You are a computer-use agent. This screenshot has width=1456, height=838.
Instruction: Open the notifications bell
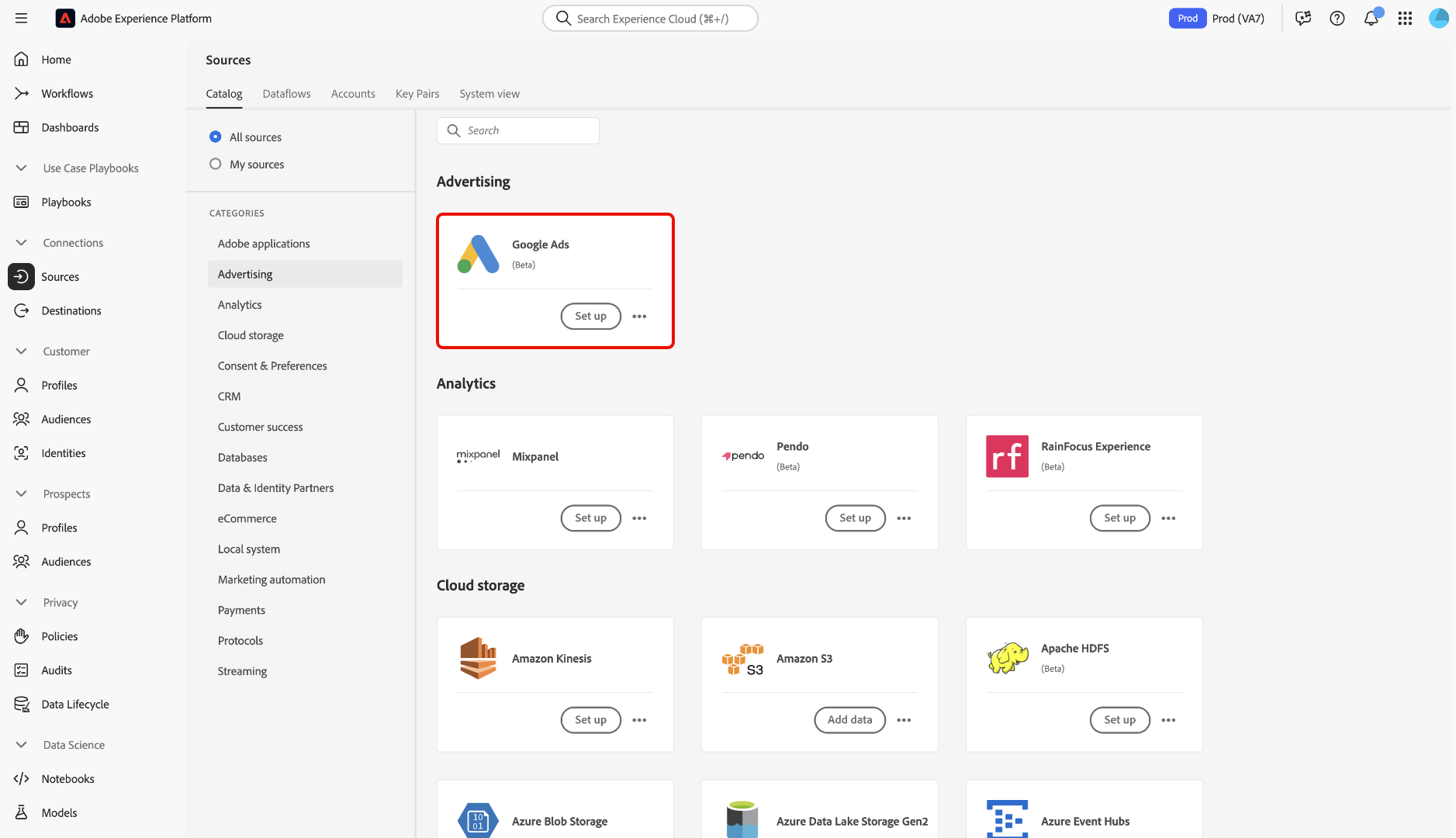1371,19
